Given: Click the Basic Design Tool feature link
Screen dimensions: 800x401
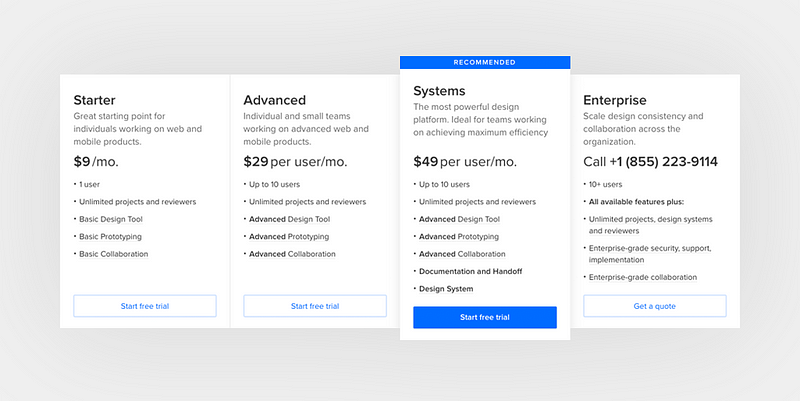Looking at the screenshot, I should coord(111,219).
